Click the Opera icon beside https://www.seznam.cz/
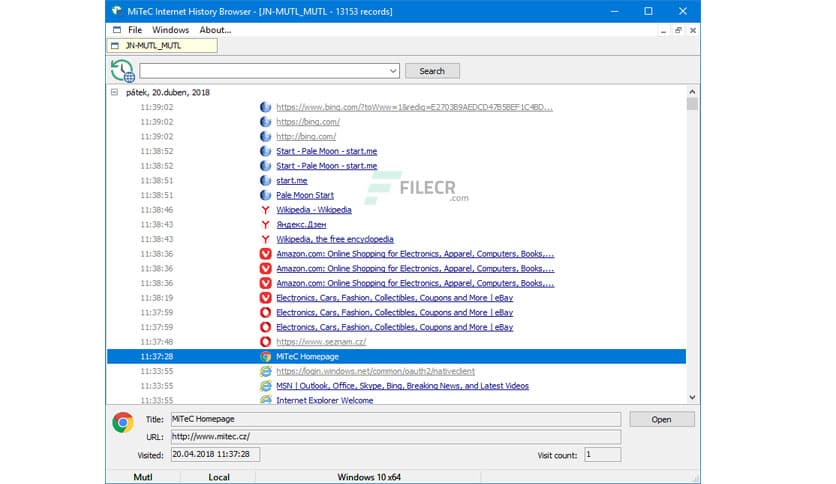836x484 pixels. [x=265, y=342]
